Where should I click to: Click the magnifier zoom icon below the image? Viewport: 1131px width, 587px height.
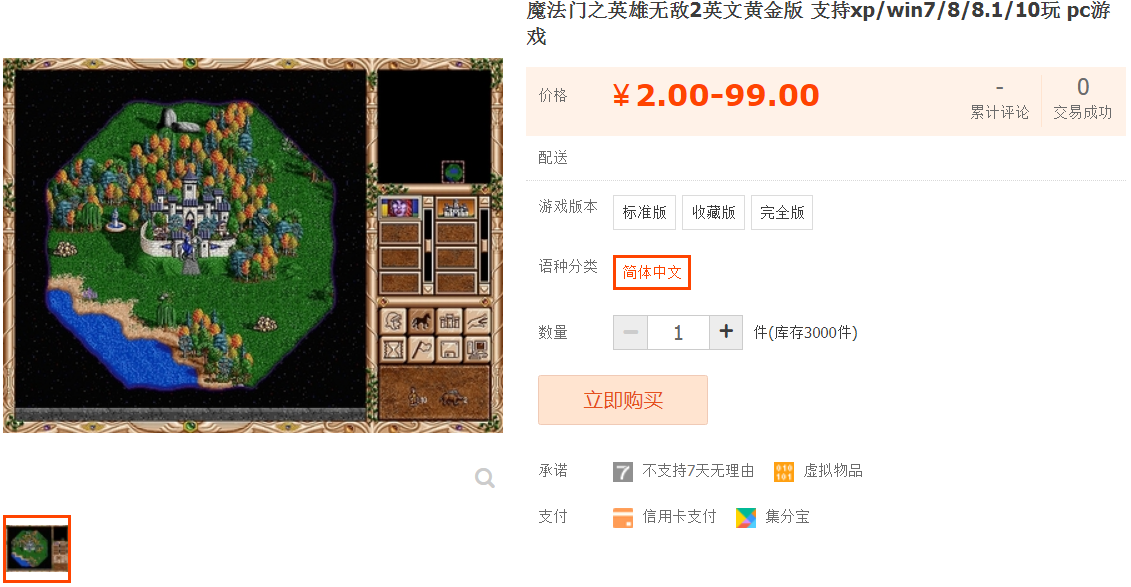485,477
